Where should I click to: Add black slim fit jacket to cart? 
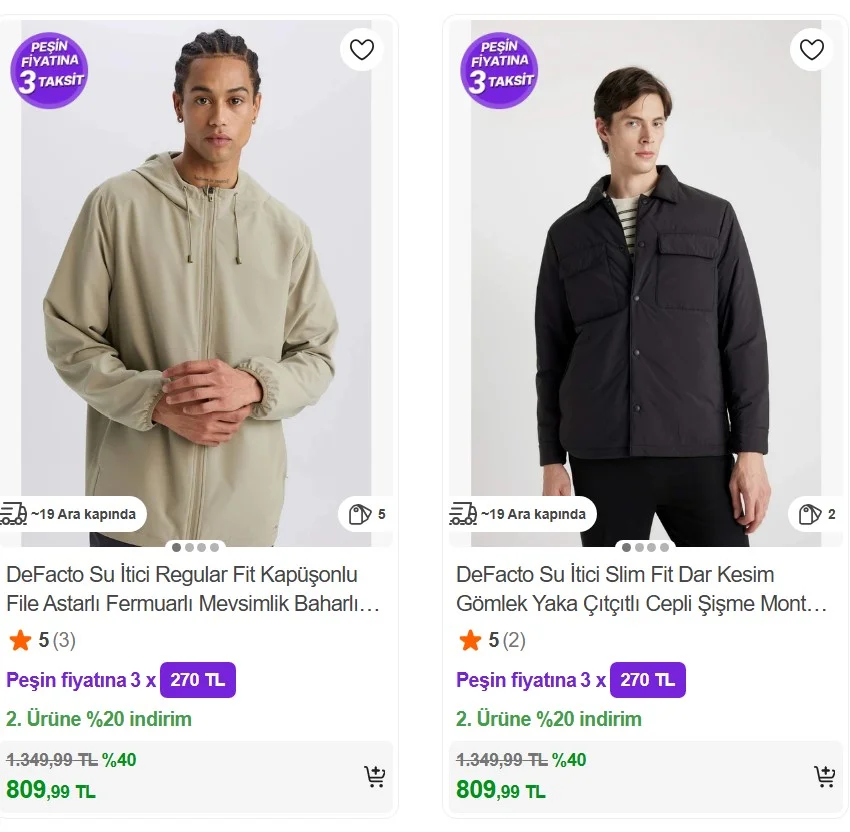[x=825, y=776]
